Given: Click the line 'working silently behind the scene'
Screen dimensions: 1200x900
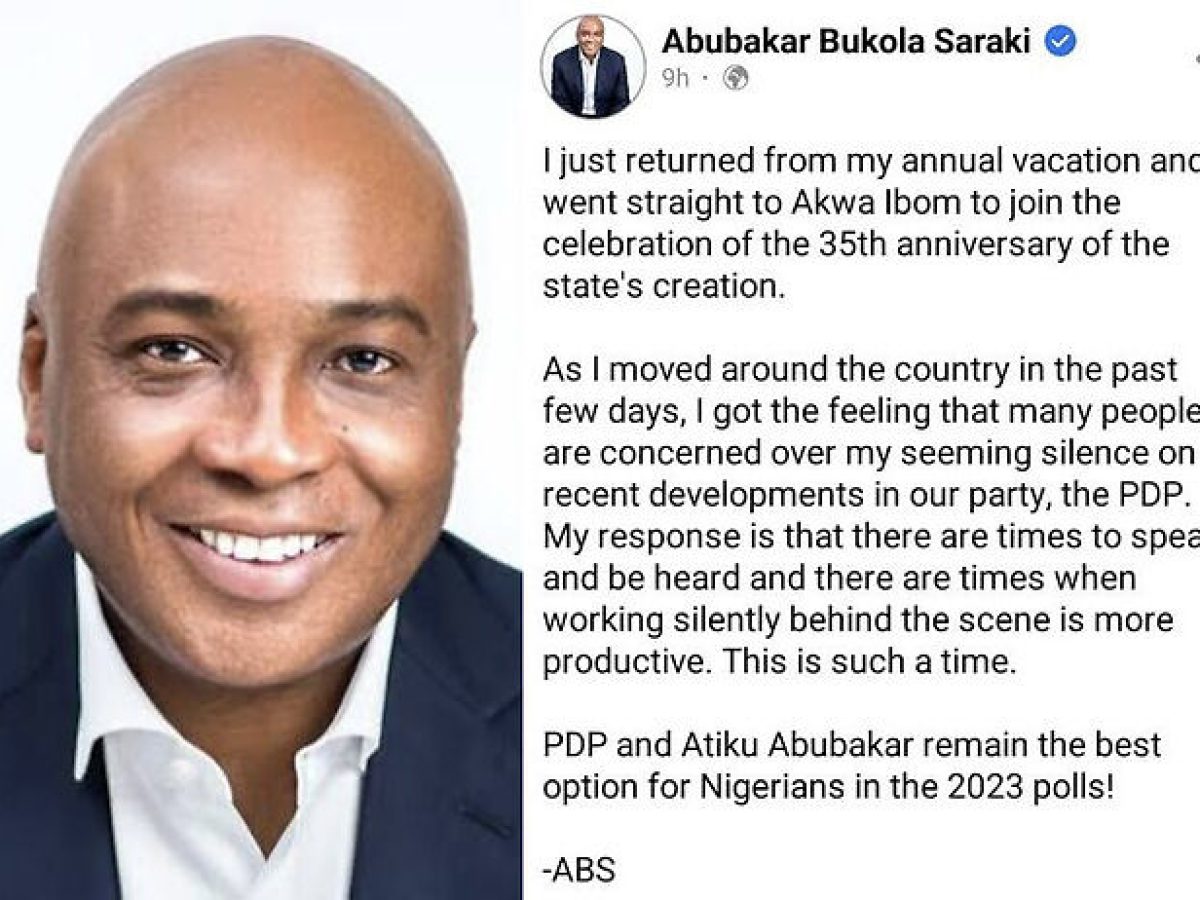Looking at the screenshot, I should [x=858, y=620].
